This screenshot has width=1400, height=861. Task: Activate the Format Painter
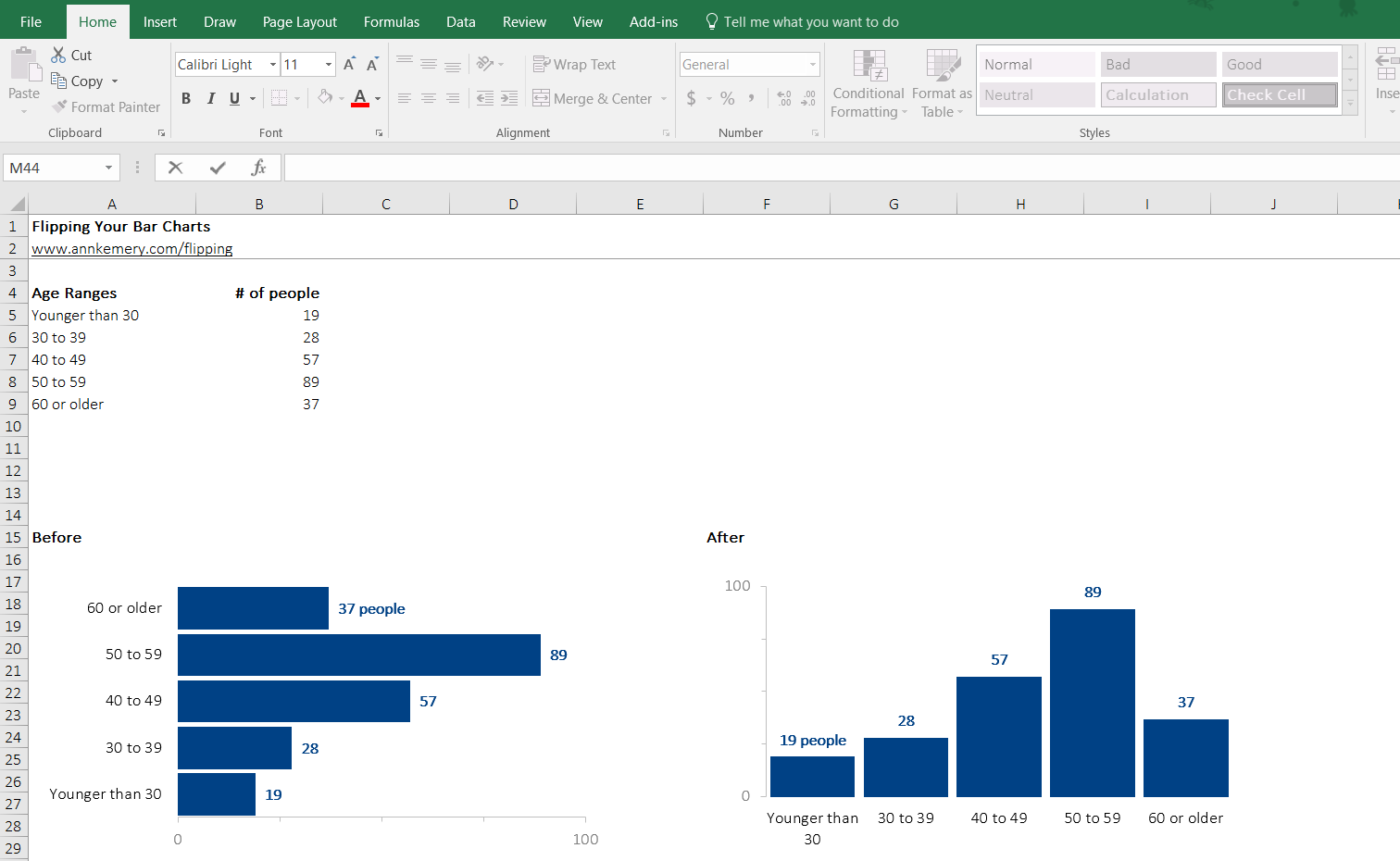point(106,106)
